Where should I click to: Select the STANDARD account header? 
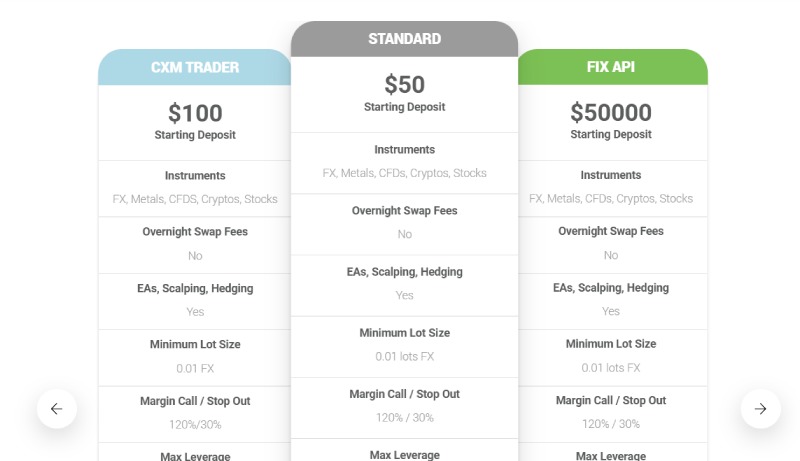[405, 39]
